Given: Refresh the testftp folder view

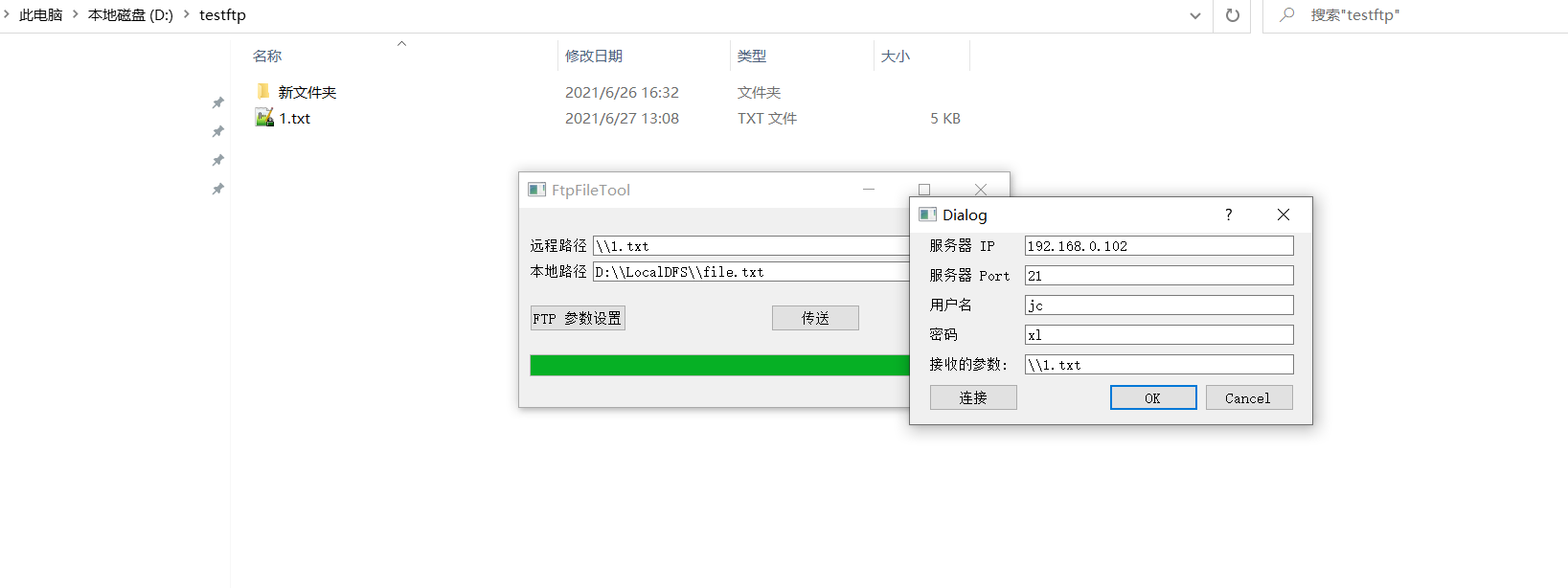Looking at the screenshot, I should [1233, 15].
